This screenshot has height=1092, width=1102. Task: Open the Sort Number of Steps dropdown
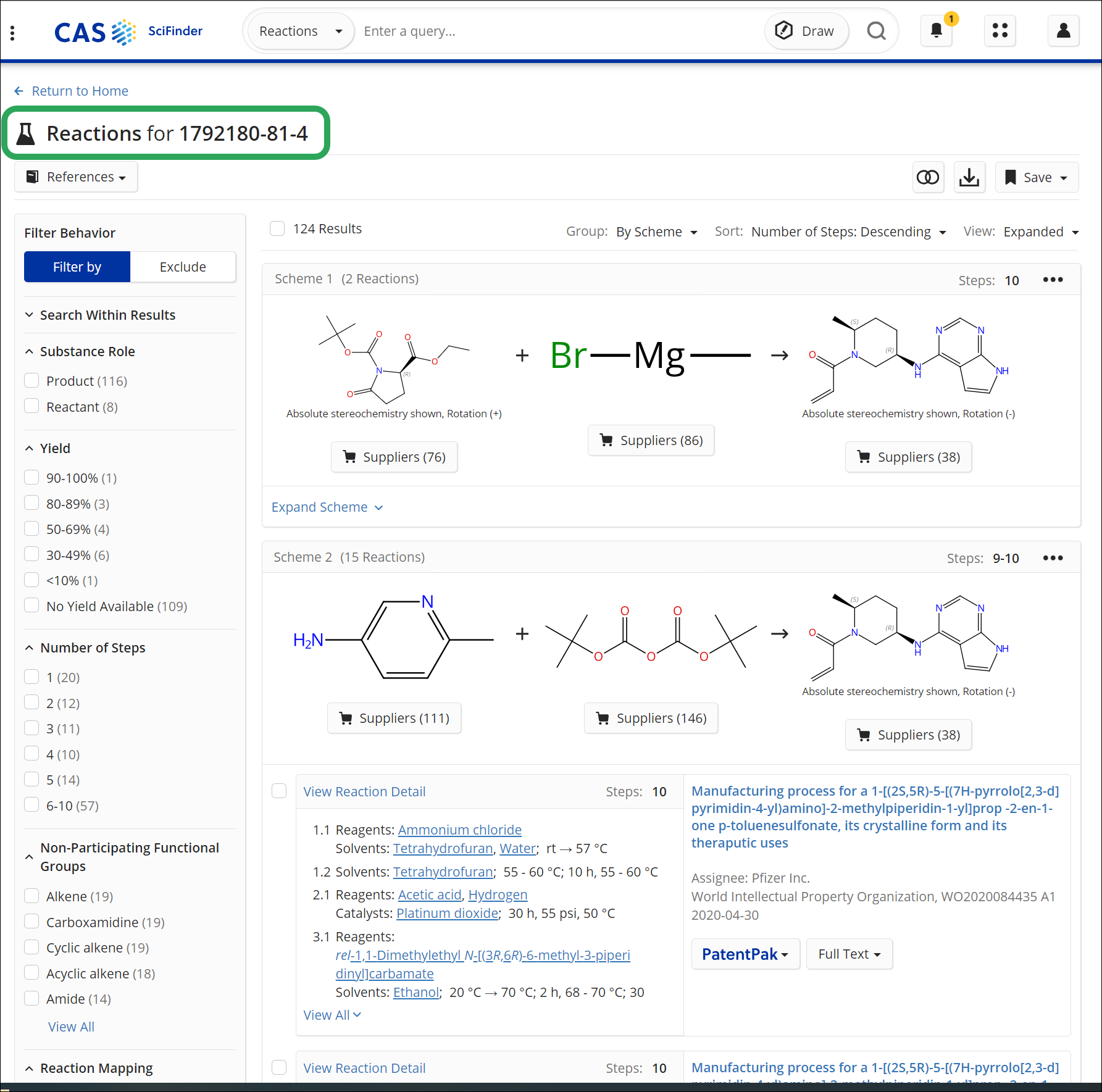pyautogui.click(x=848, y=232)
